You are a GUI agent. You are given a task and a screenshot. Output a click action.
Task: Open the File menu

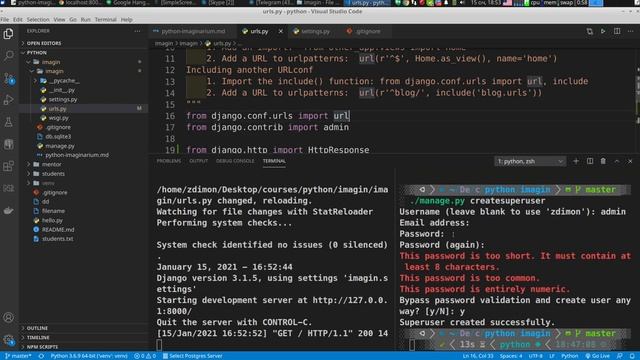click(4, 19)
